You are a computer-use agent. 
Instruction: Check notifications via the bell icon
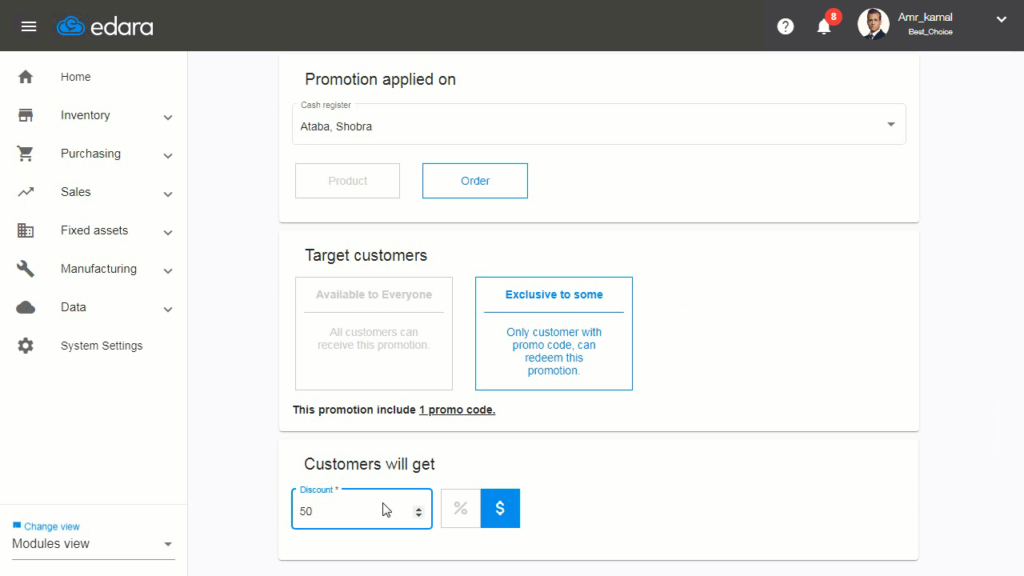pyautogui.click(x=822, y=26)
